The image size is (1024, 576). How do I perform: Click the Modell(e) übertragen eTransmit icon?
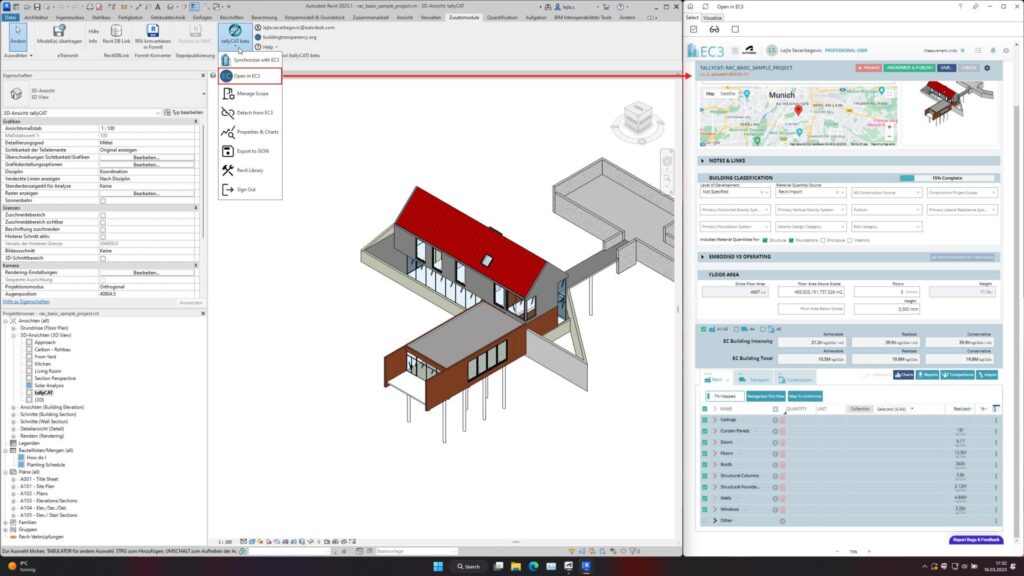tap(59, 35)
